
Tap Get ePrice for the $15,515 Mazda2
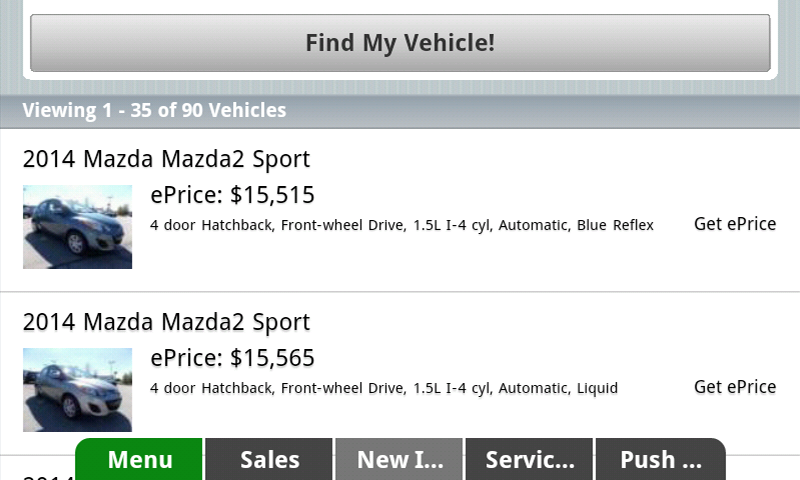coord(735,224)
